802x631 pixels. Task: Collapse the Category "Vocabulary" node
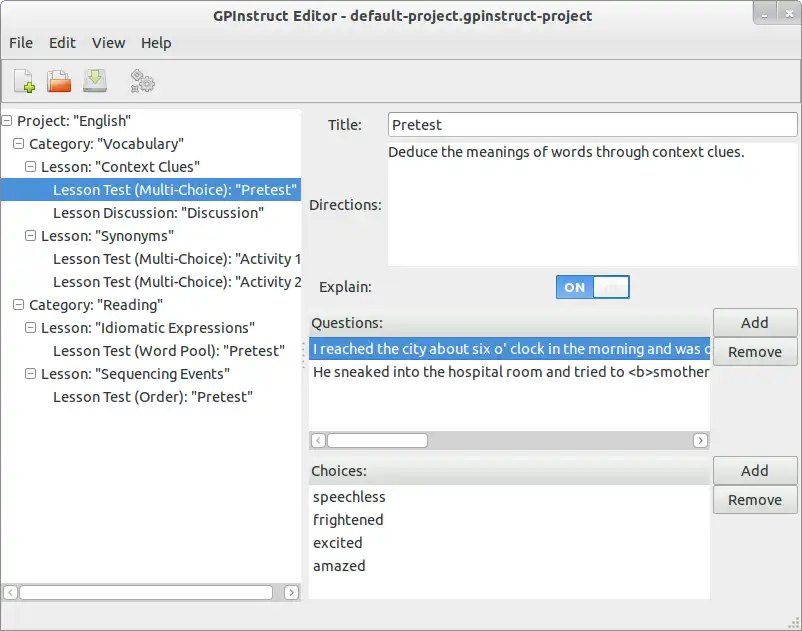click(18, 144)
